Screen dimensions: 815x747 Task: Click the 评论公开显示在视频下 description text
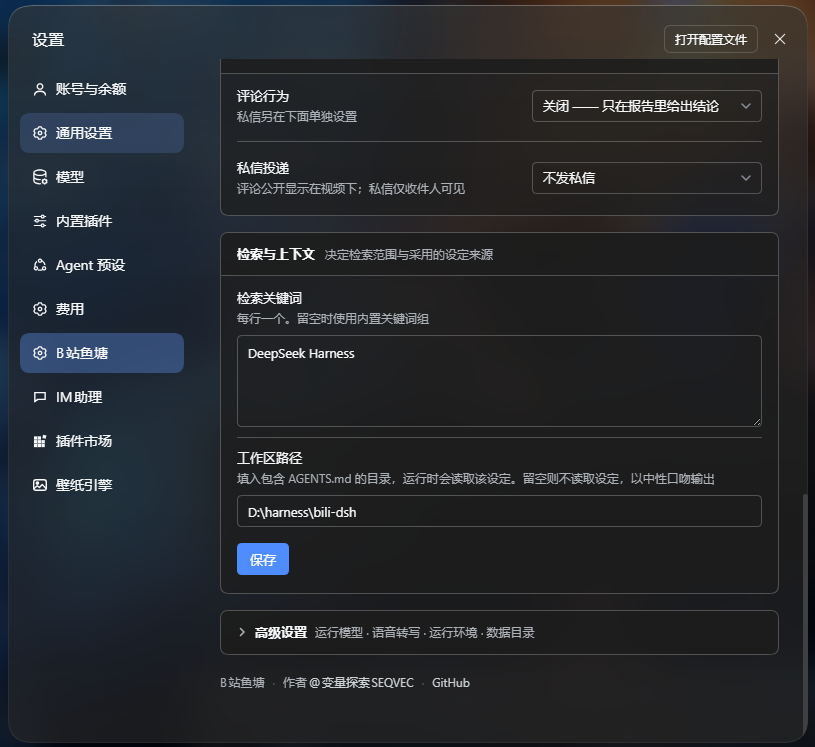pyautogui.click(x=351, y=188)
